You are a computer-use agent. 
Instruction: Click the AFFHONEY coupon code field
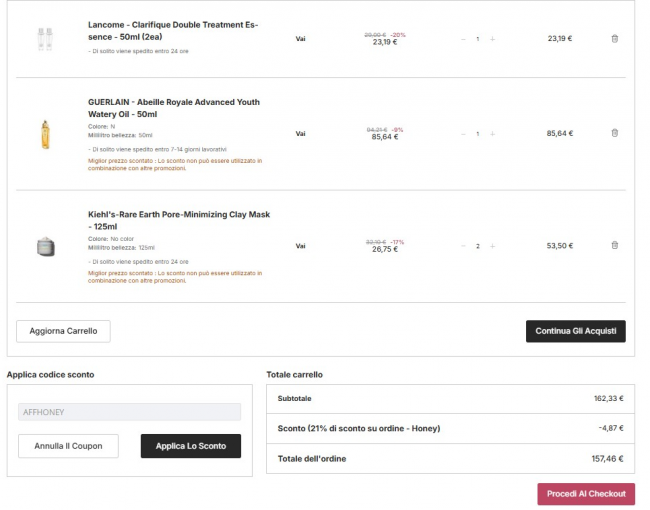tap(129, 411)
